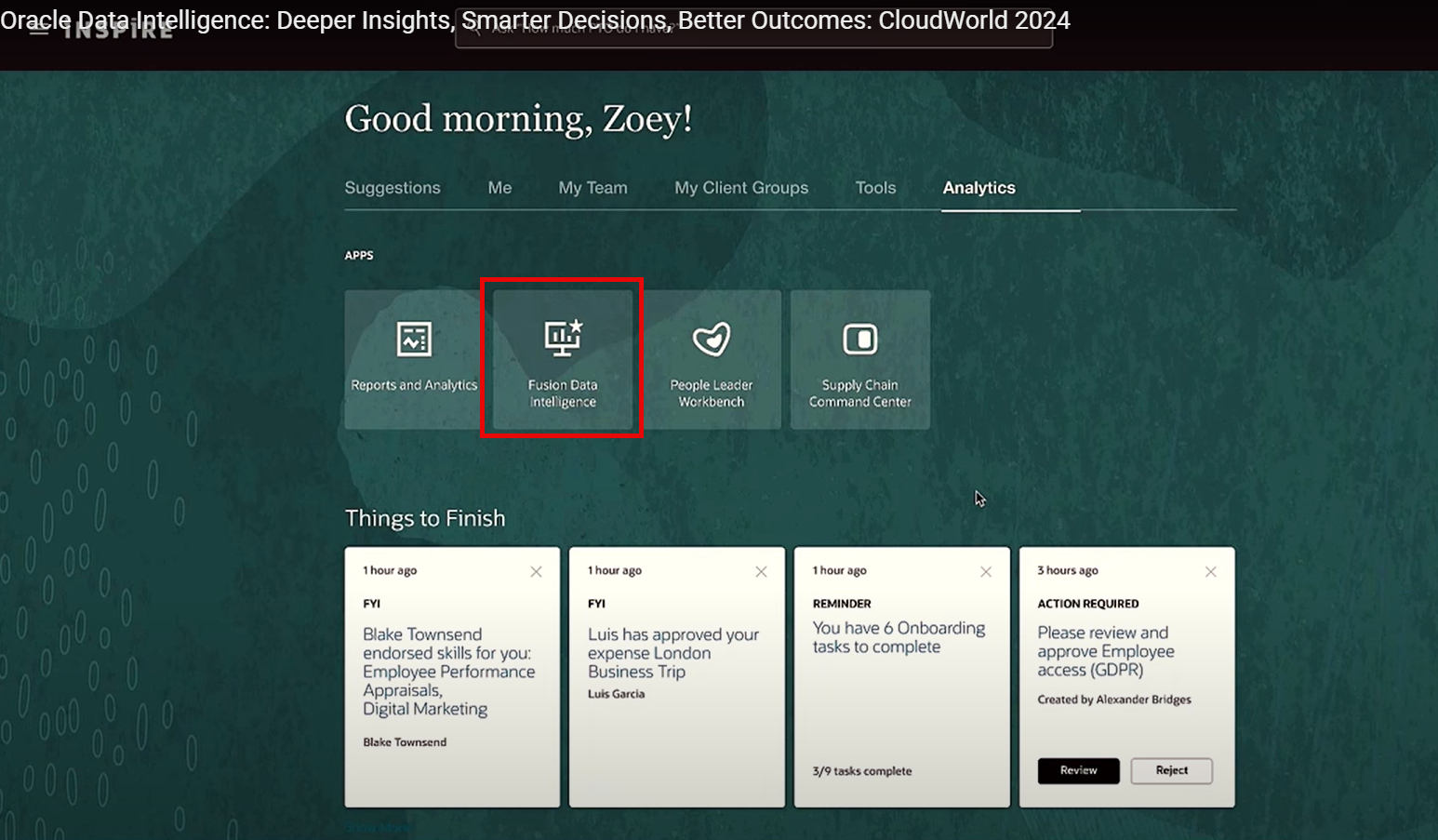Screen dimensions: 1438x840
Task: Click the 'APPS' section label
Action: click(359, 255)
